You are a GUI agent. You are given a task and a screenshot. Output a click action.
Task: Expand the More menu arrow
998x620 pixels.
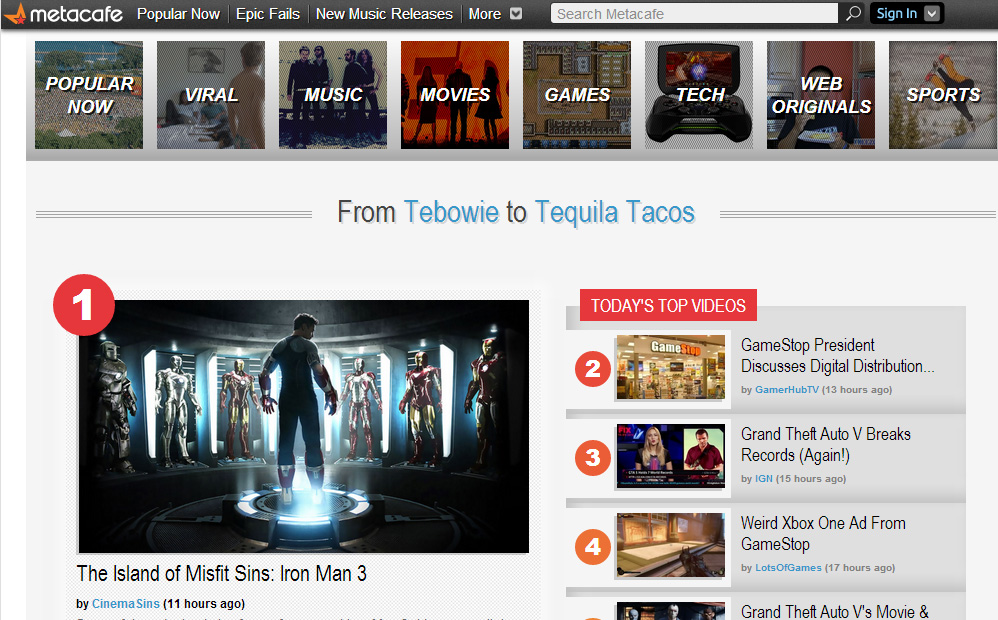click(516, 13)
